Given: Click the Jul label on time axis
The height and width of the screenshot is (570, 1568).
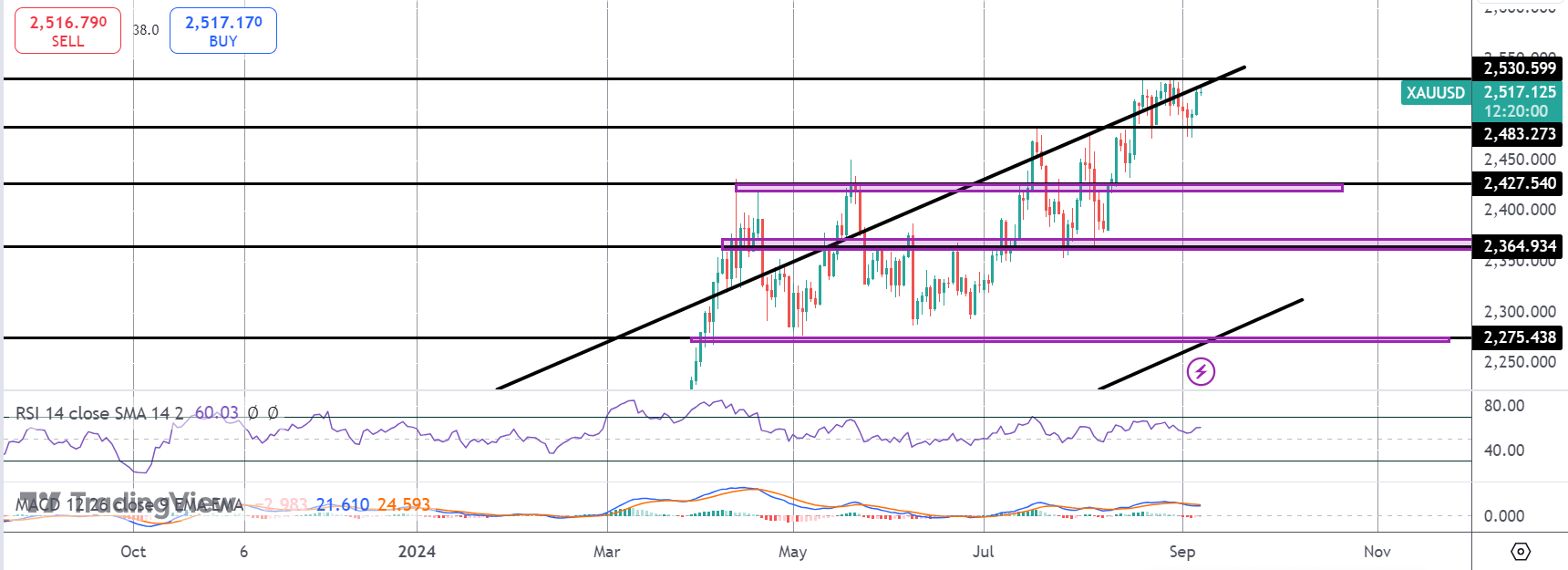Looking at the screenshot, I should 983,552.
